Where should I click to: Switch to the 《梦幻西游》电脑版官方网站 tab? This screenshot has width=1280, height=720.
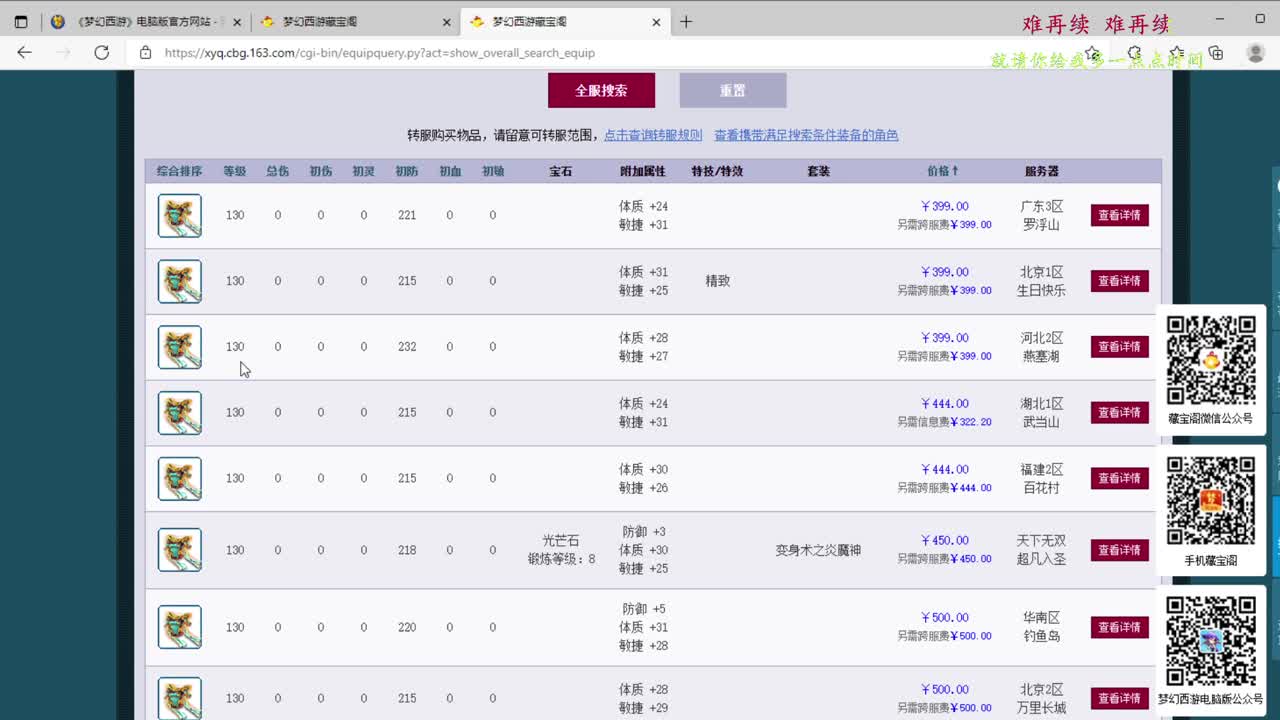[x=146, y=21]
